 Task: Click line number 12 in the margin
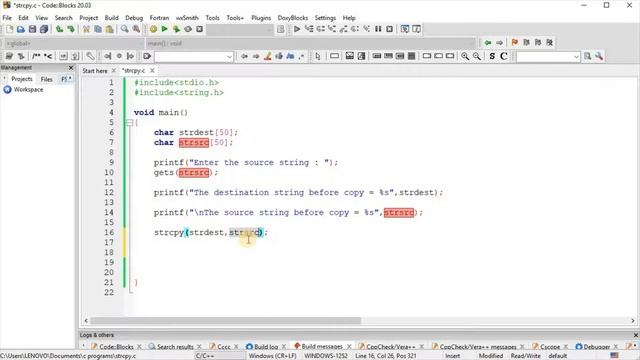coord(109,193)
